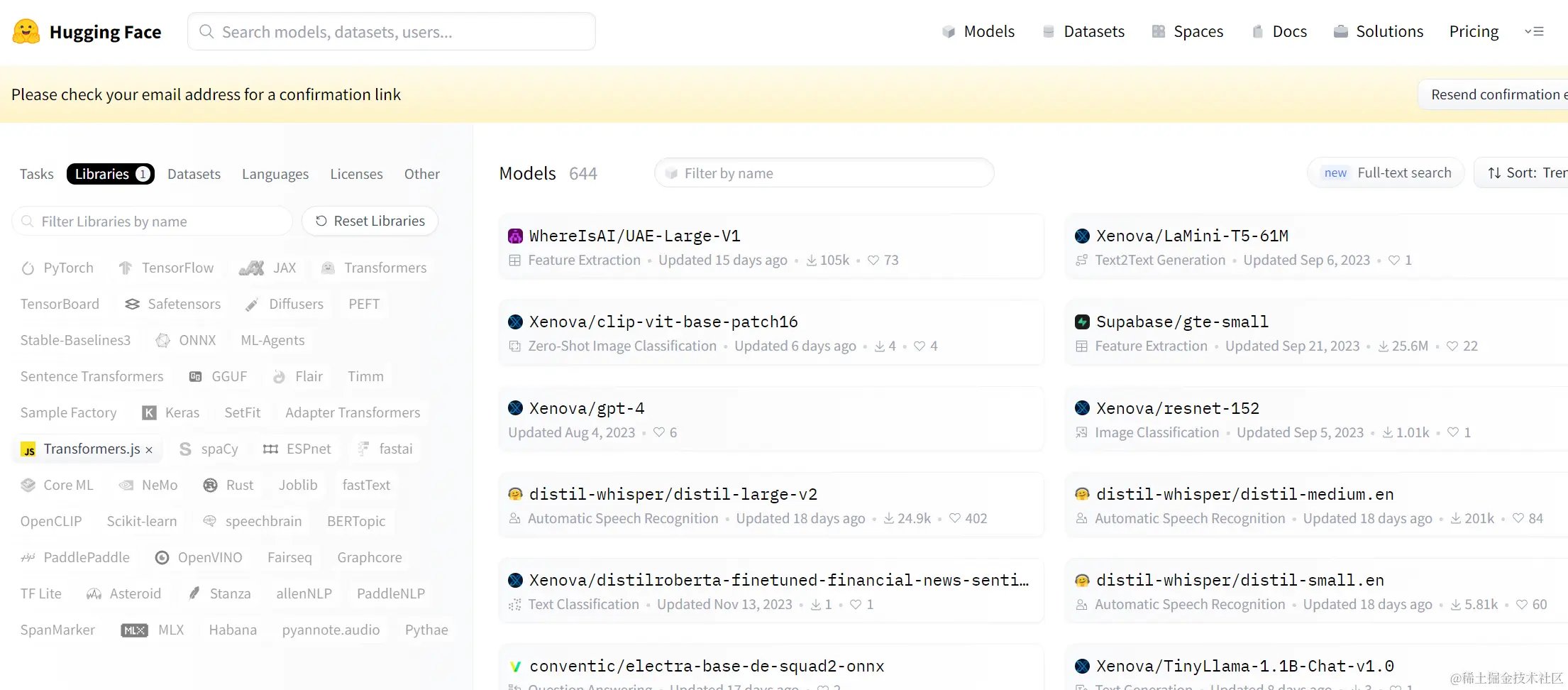Click the Stanza library icon
Viewport: 1568px width, 690px height.
194,593
